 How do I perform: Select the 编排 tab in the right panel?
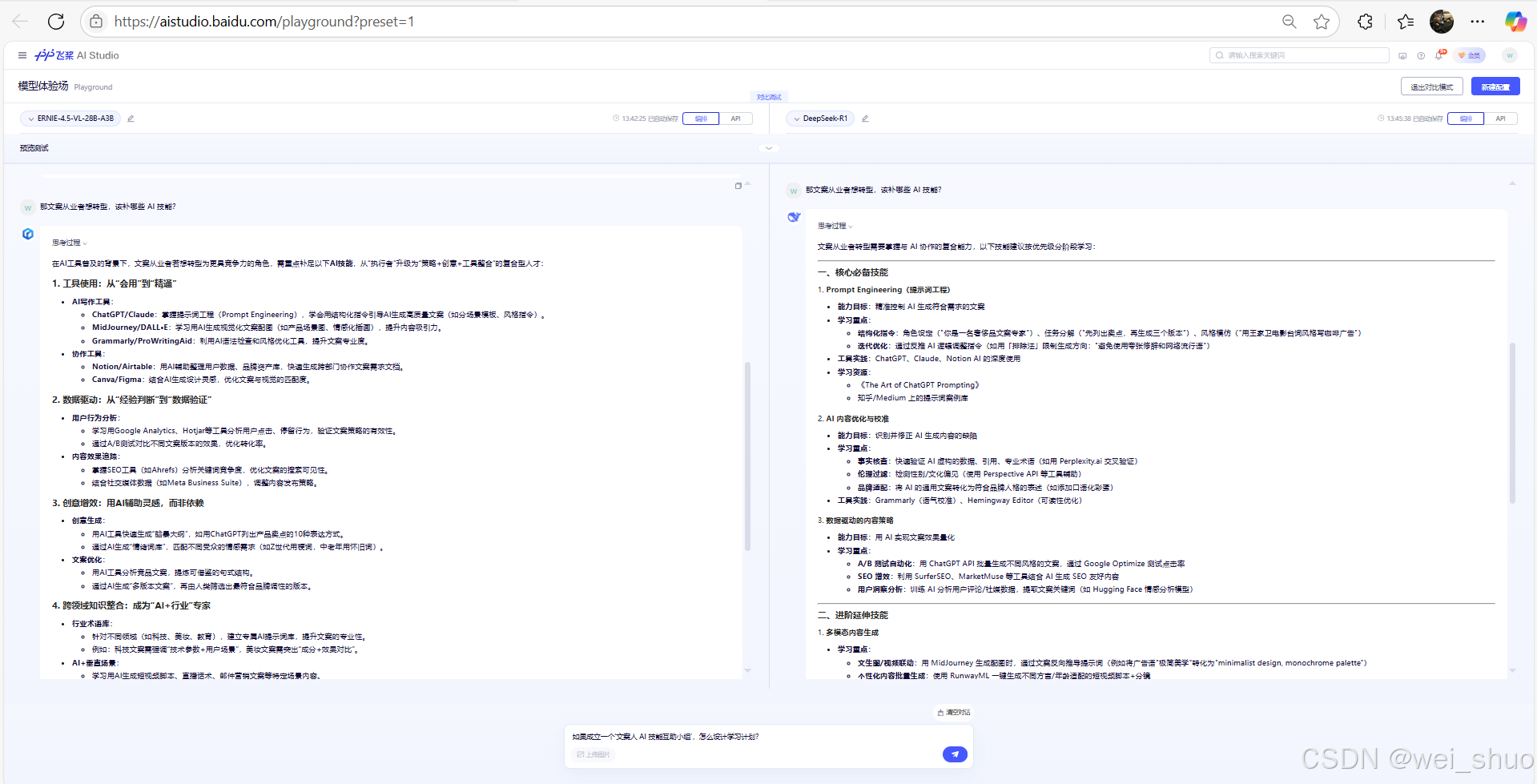point(1467,119)
